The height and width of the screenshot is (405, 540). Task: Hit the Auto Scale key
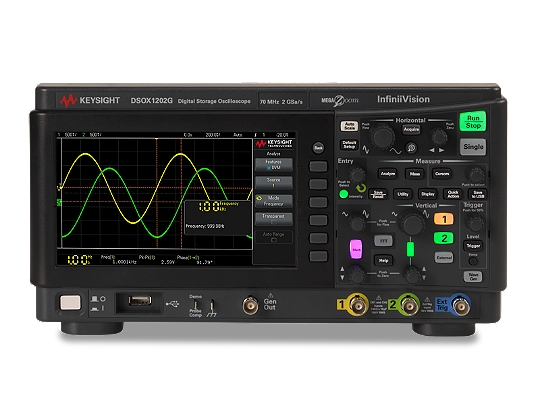point(349,126)
